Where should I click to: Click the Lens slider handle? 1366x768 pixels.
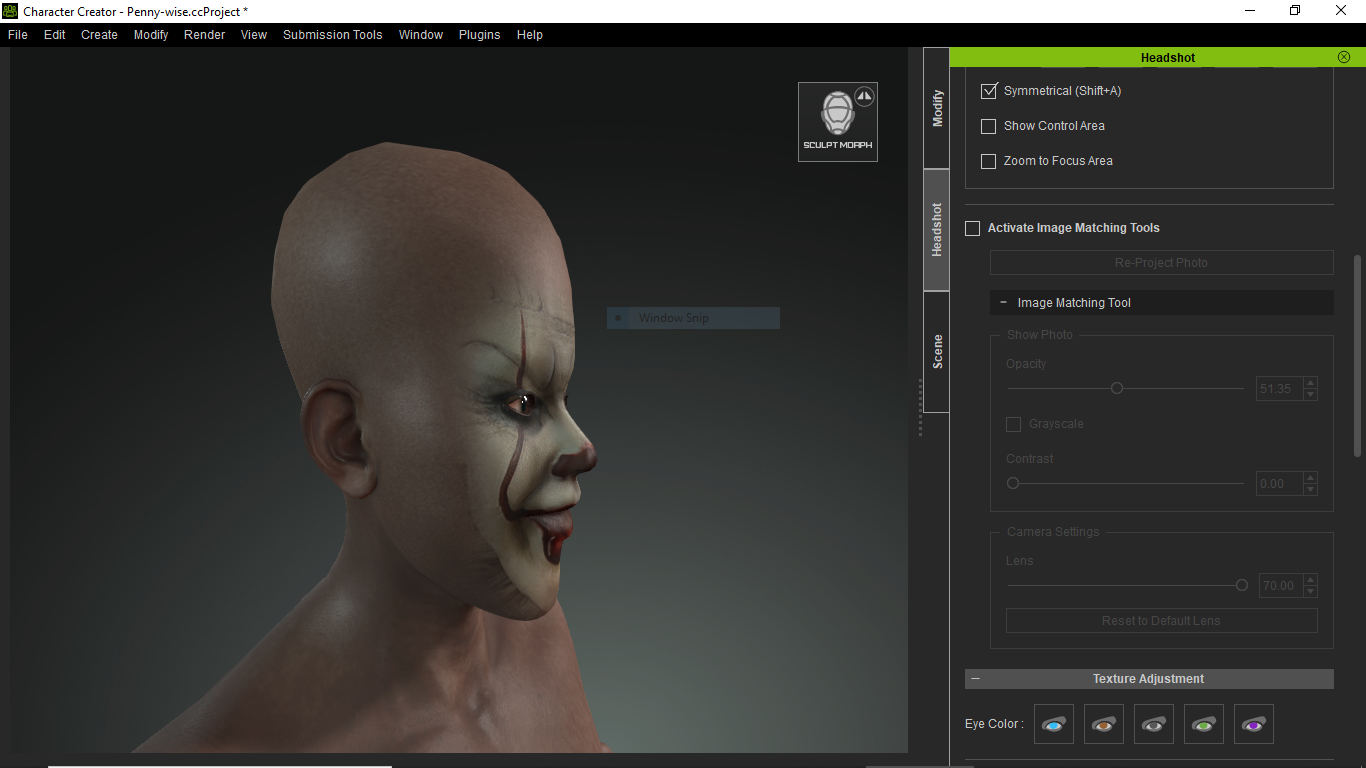point(1242,585)
